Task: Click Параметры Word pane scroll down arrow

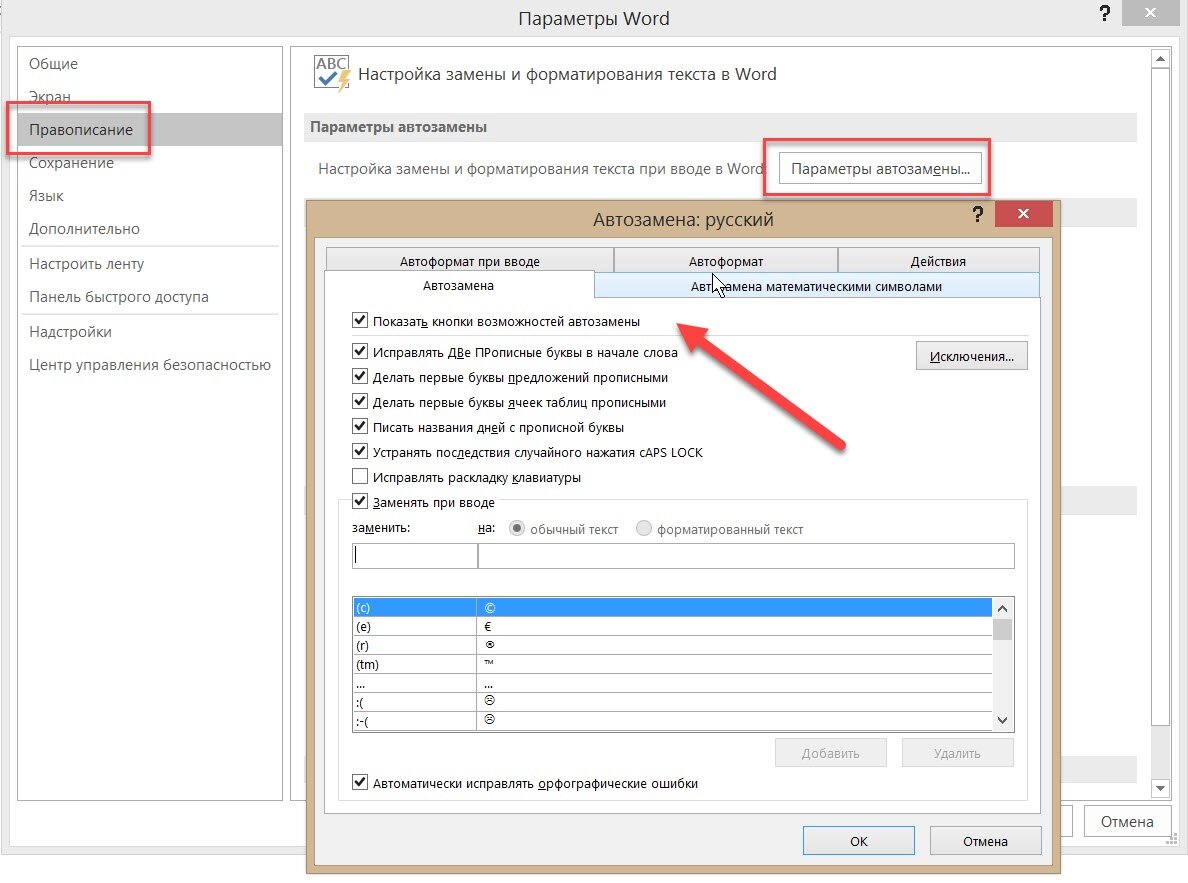Action: click(1160, 788)
